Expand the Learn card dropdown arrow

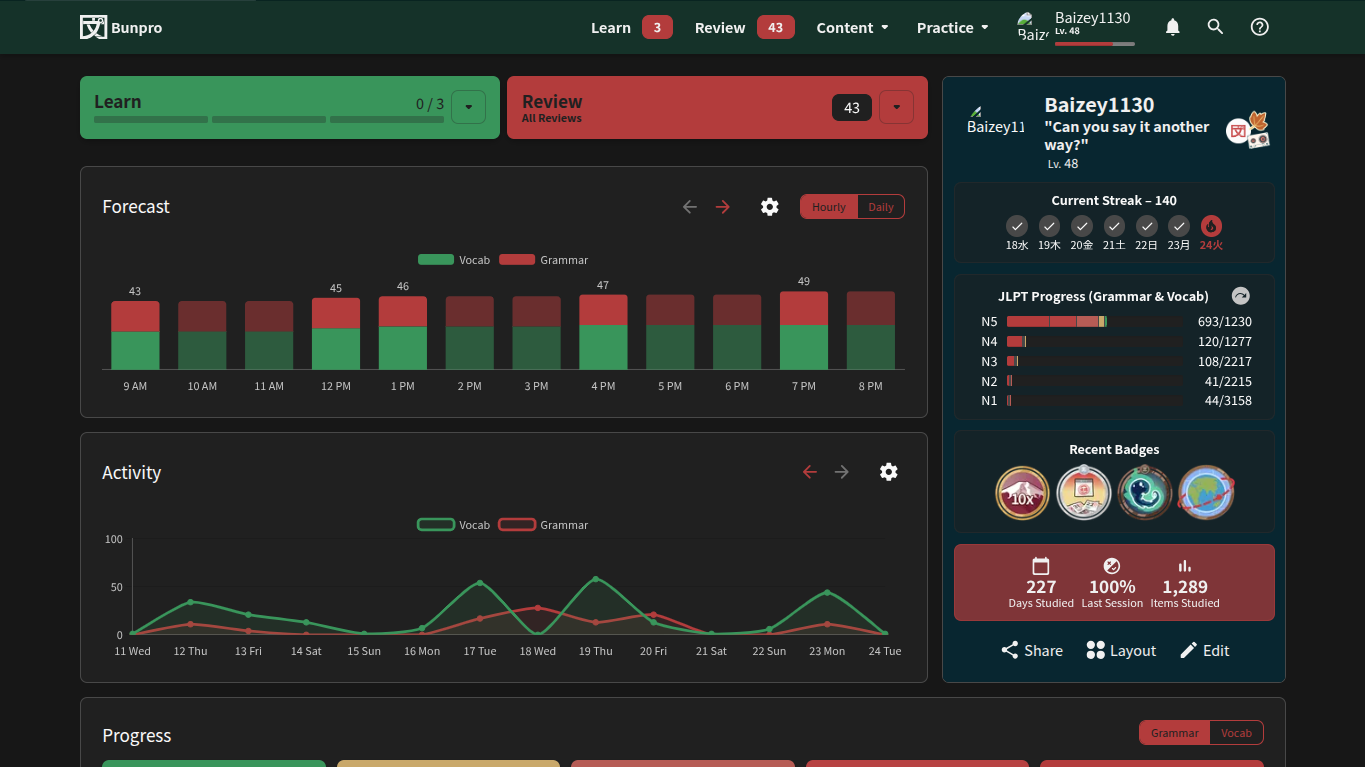[468, 107]
